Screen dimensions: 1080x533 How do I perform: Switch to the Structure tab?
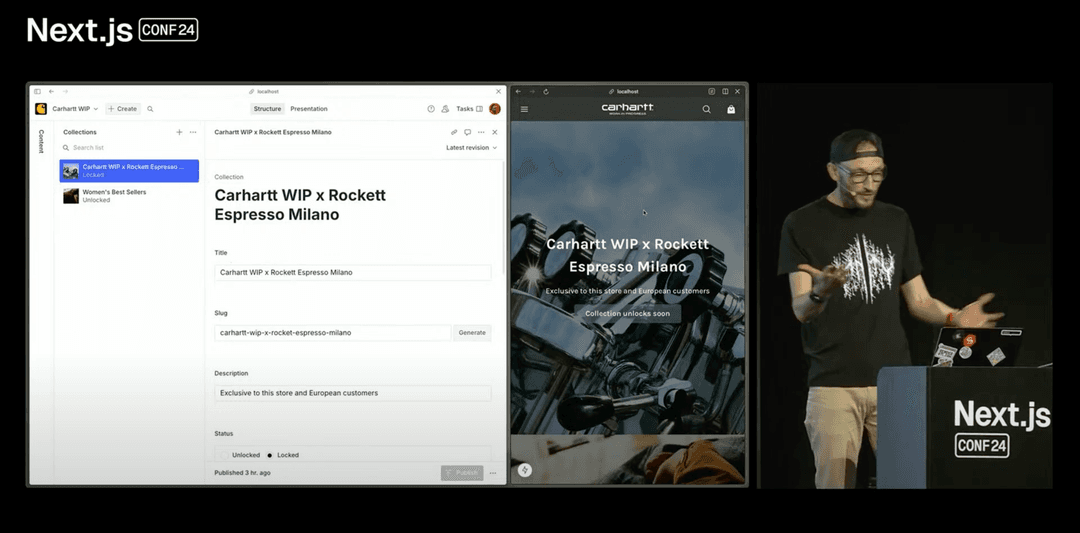click(267, 109)
